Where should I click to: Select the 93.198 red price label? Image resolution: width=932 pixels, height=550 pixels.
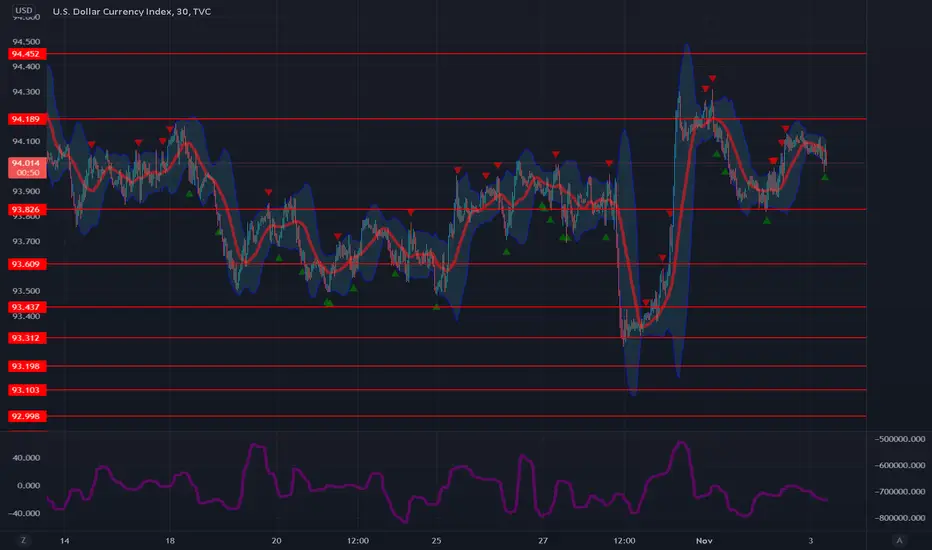click(x=26, y=366)
